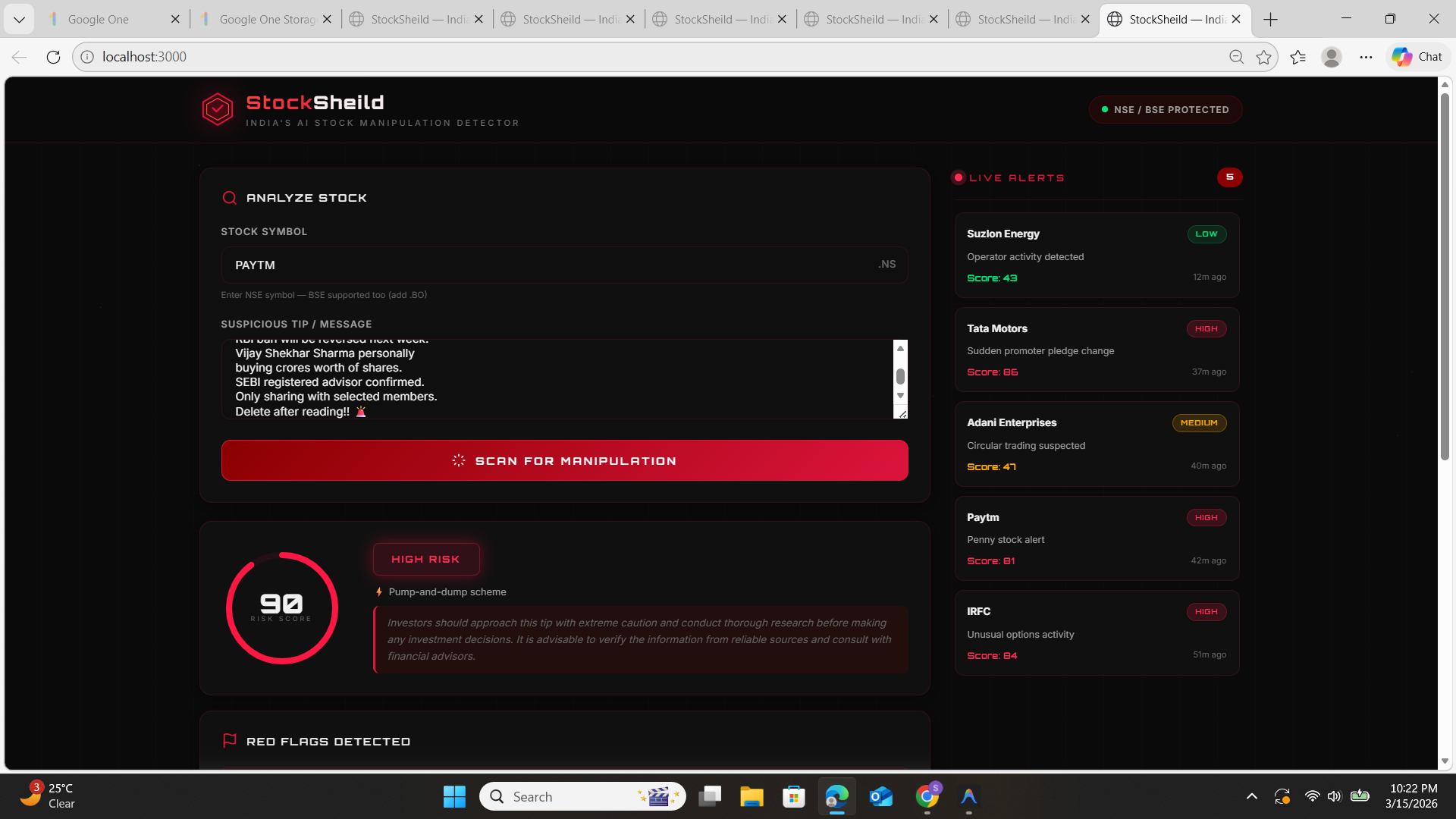Open browser Settings and more menu
Screen dimensions: 1456x819
(1366, 57)
